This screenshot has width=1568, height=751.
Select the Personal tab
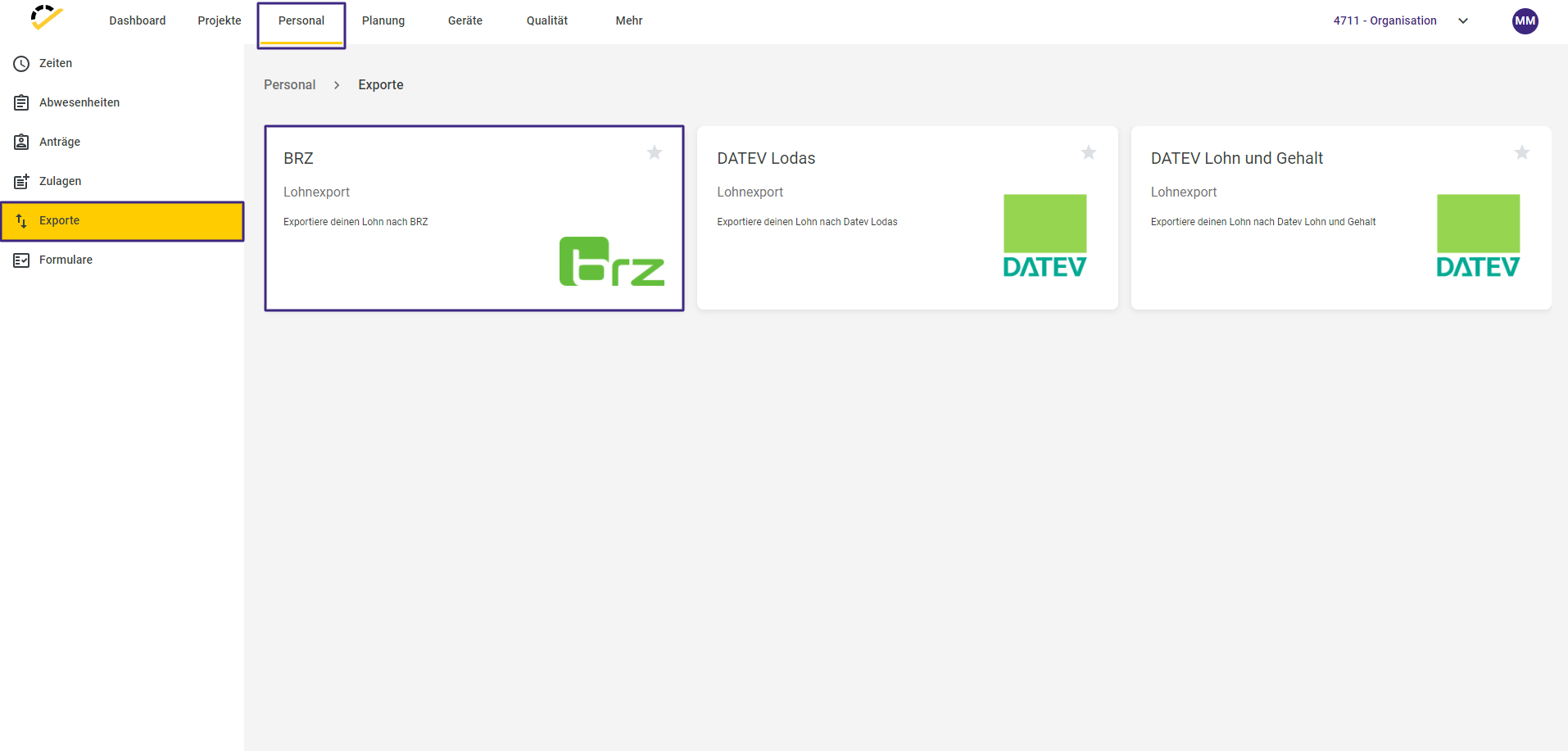point(301,21)
